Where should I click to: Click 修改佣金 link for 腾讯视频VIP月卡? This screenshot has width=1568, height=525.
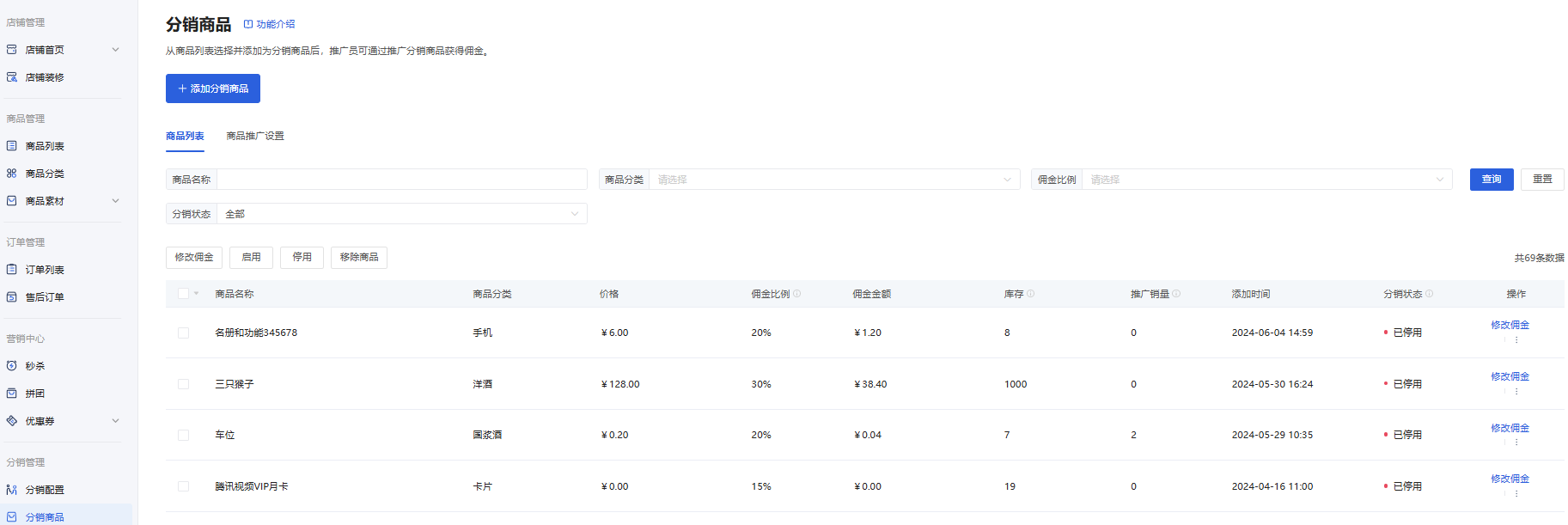pyautogui.click(x=1510, y=479)
